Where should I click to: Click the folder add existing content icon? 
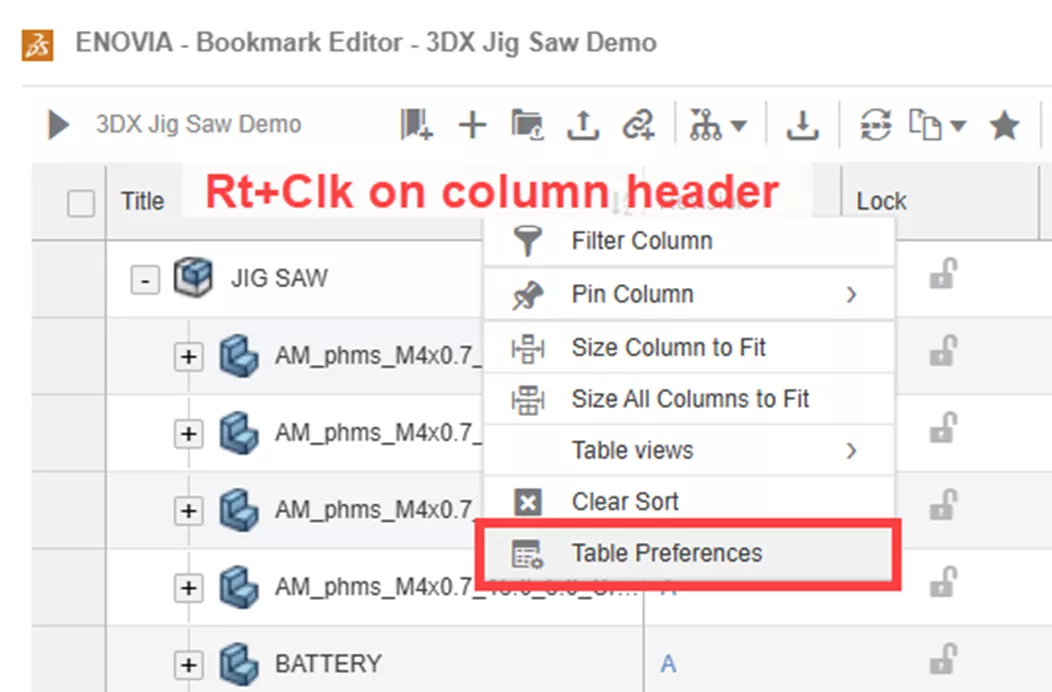(527, 124)
